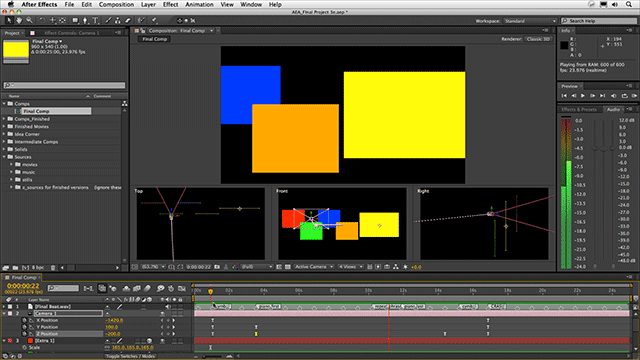The width and height of the screenshot is (640, 360).
Task: Click the Graph Editor icon in timeline
Action: 182,289
